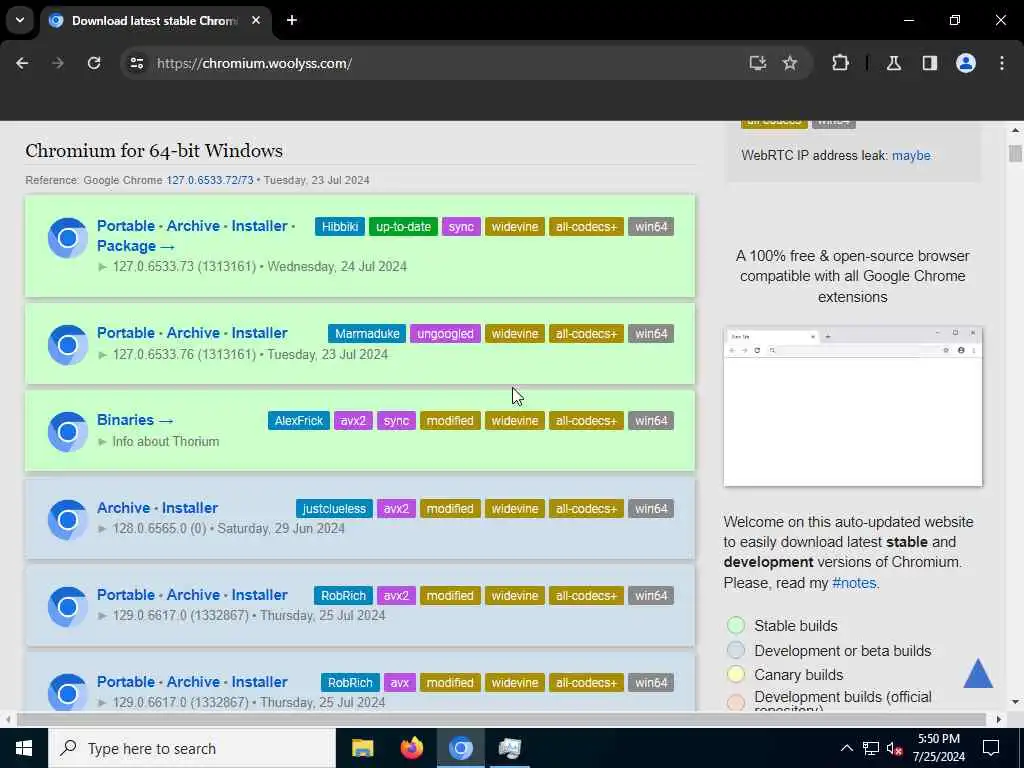
Task: Click the sync tag in Hibbiki row
Action: [461, 227]
